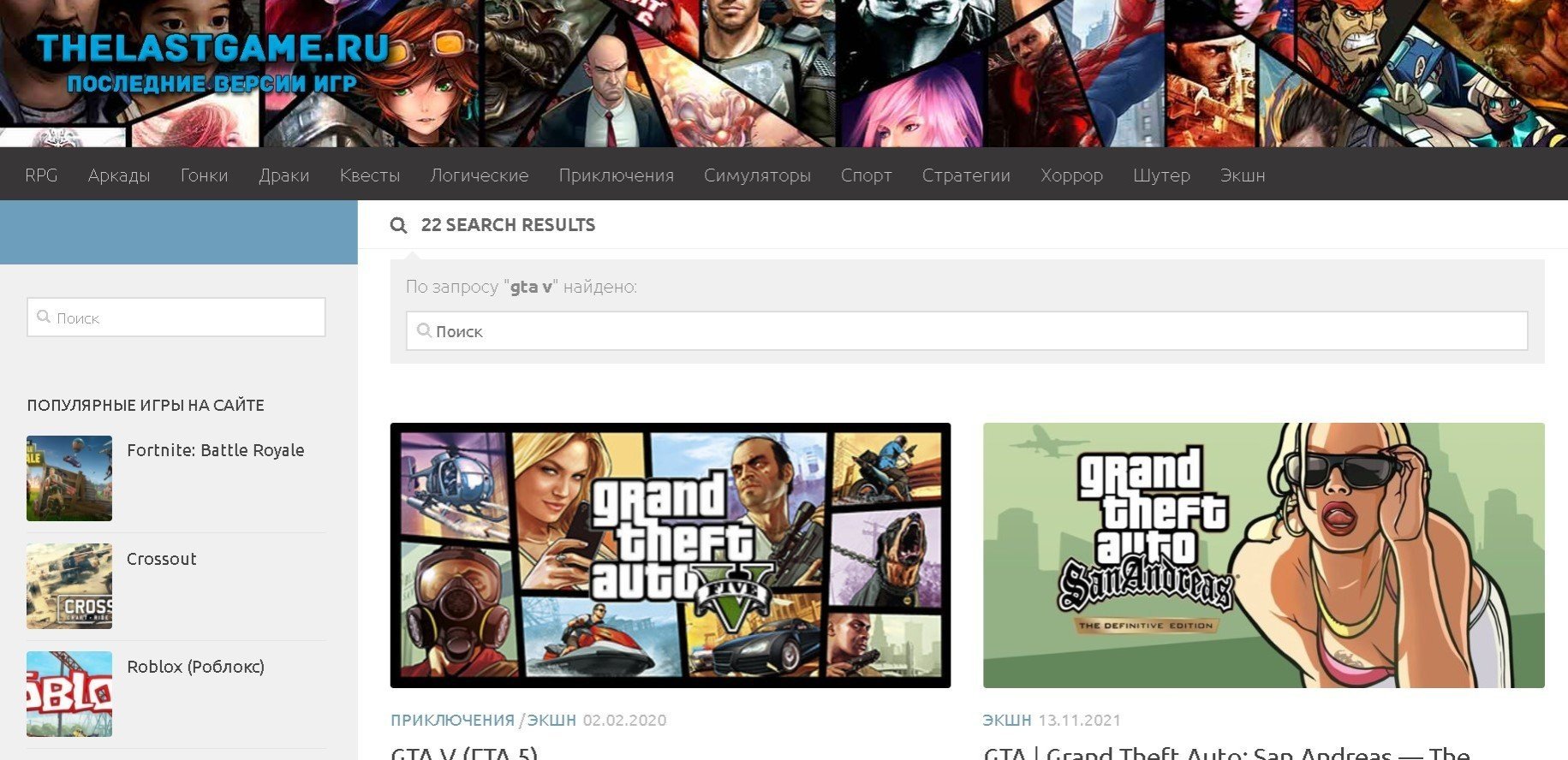The image size is (1568, 760).
Task: Open the GTA San Andreas Definitive Edition image
Action: 1264,555
